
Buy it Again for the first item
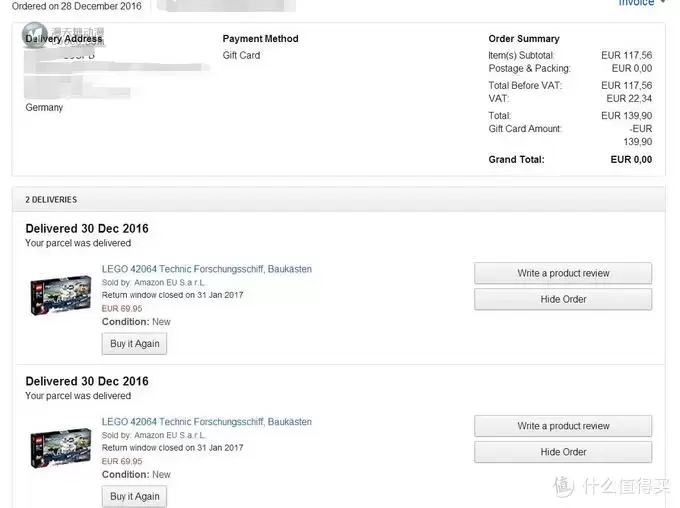[134, 344]
